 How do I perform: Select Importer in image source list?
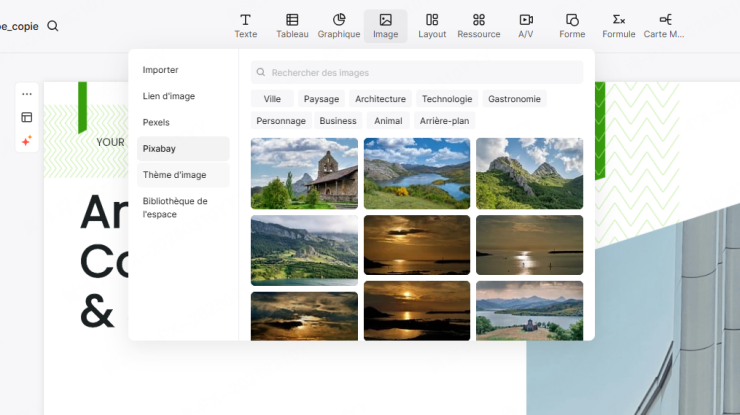(160, 70)
